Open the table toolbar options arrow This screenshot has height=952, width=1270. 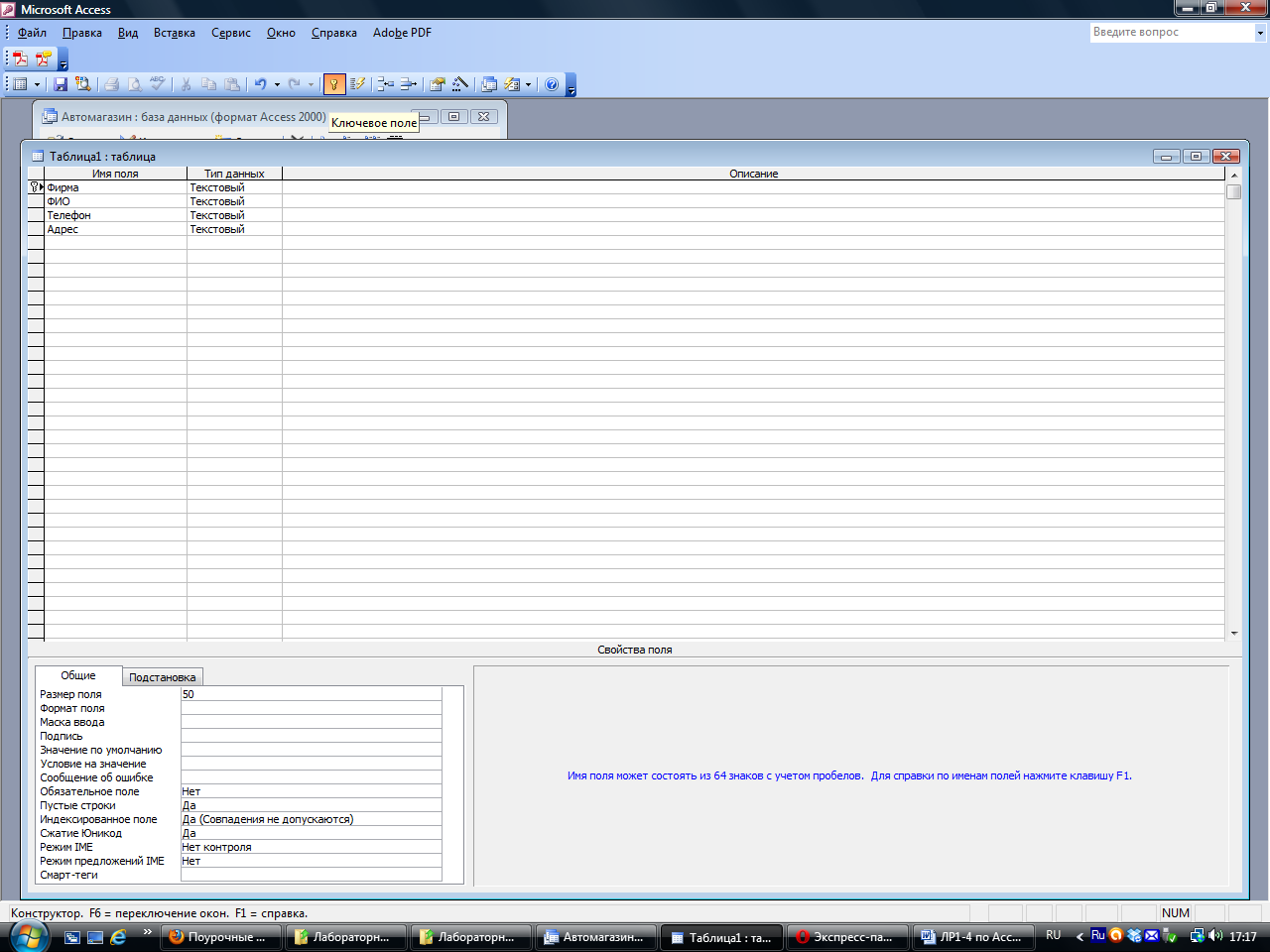(571, 86)
